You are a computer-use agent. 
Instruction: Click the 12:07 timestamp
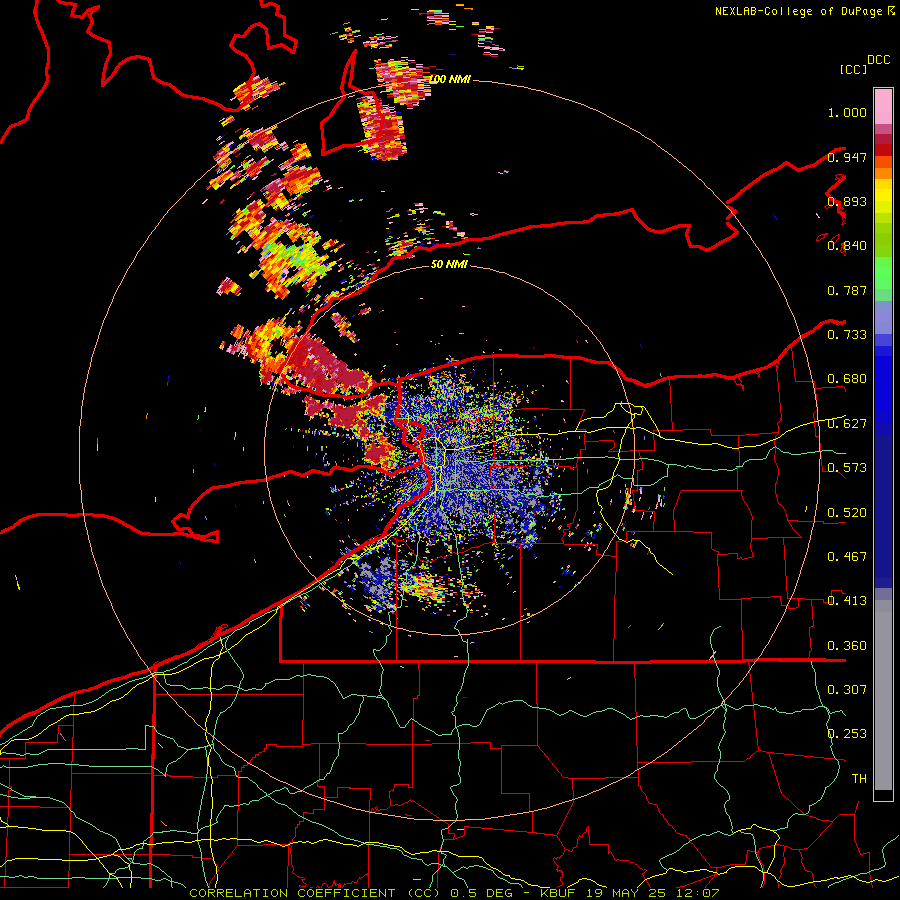click(697, 893)
